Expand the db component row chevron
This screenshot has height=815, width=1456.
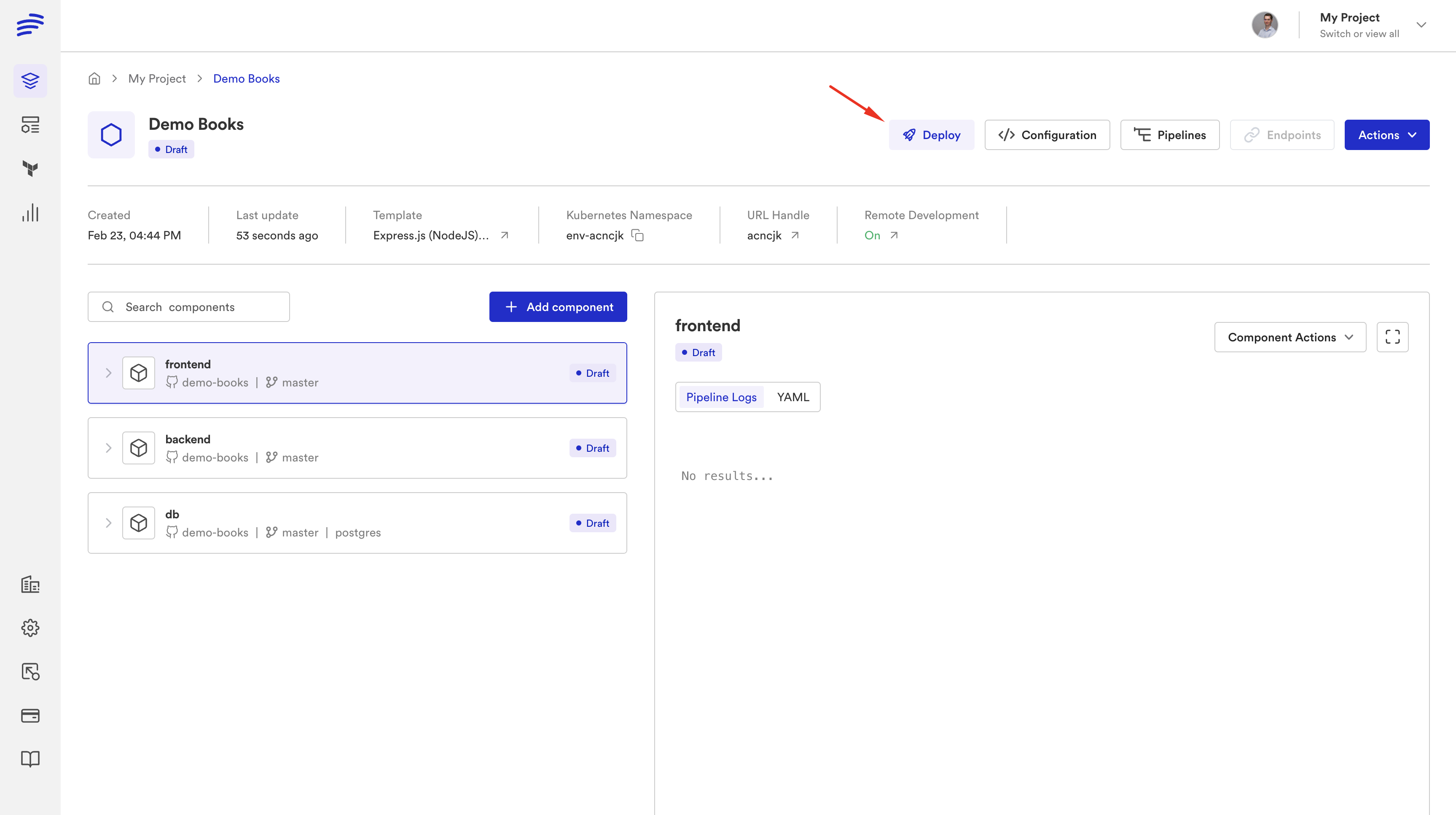[x=108, y=523]
